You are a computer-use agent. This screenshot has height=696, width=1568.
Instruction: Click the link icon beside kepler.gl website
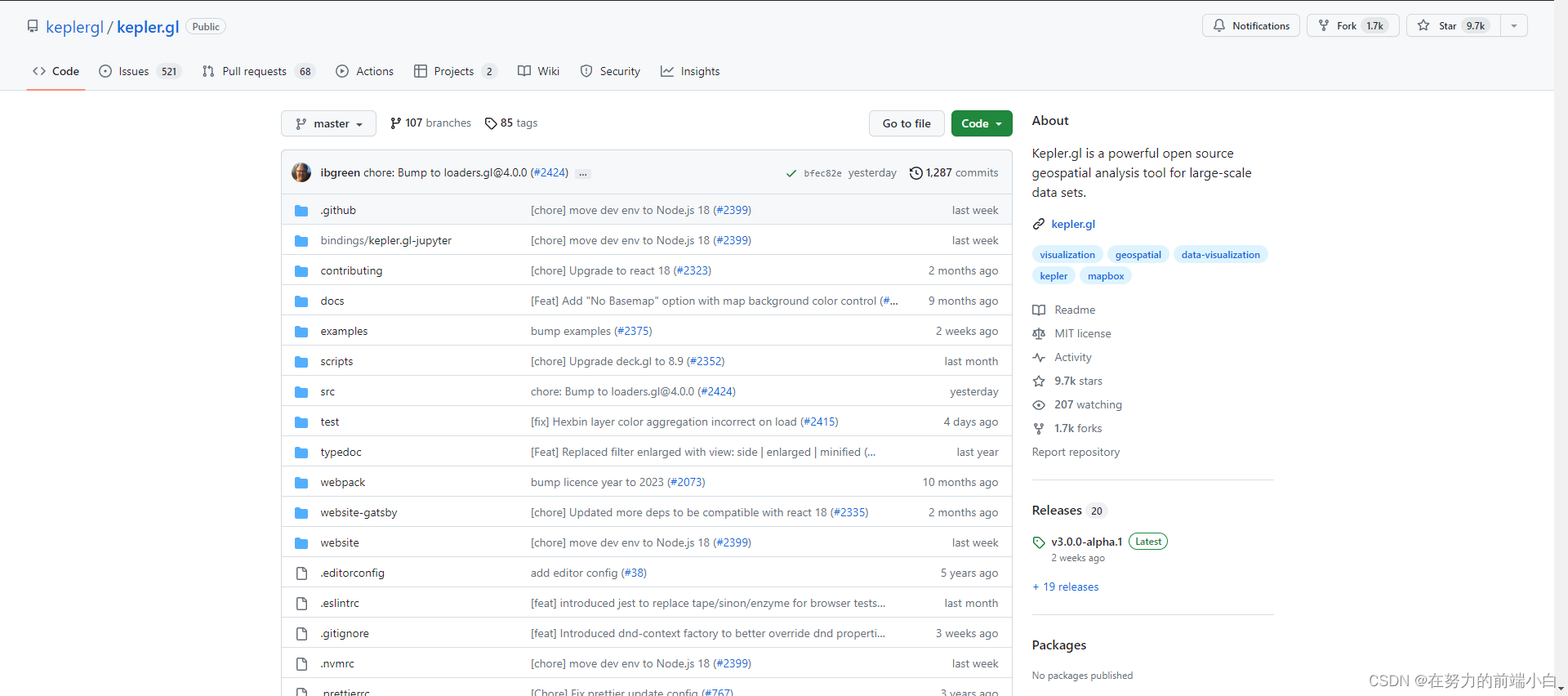coord(1039,224)
